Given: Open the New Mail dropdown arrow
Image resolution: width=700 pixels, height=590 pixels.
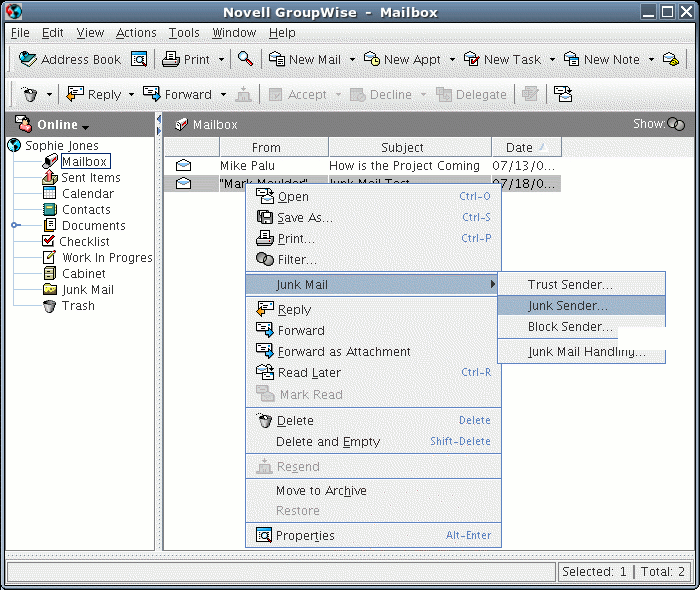Looking at the screenshot, I should [x=352, y=60].
